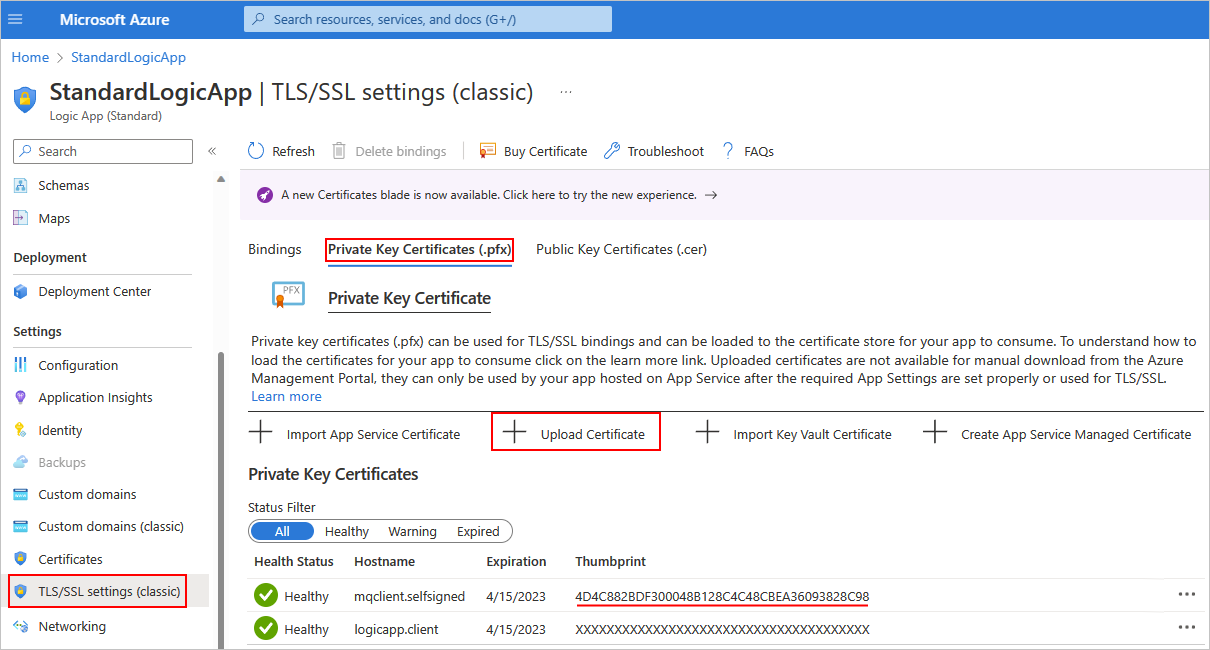
Task: Open the Azure portal hamburger menu
Action: pos(15,19)
